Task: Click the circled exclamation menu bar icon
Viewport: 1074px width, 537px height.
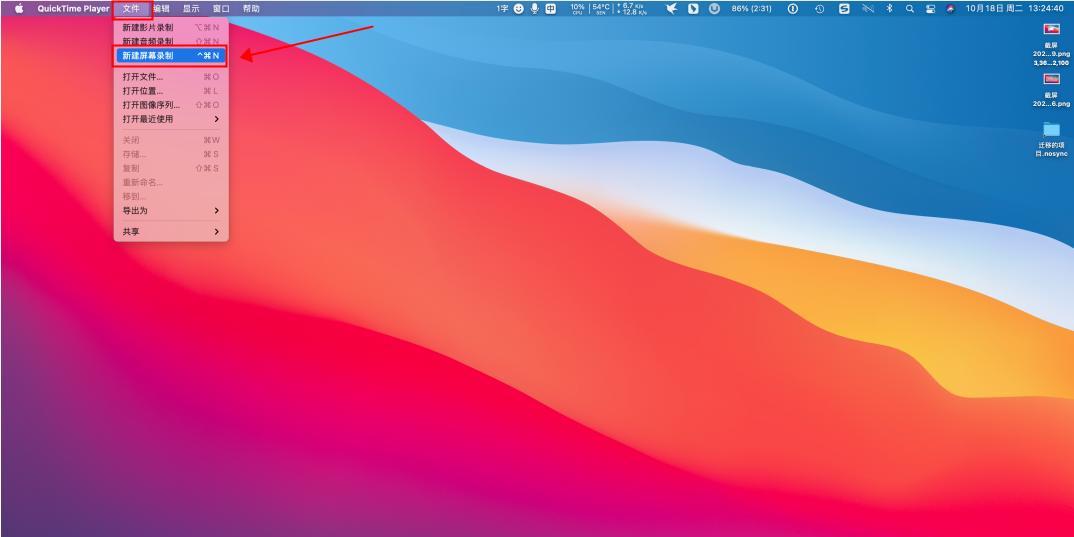Action: click(x=793, y=9)
